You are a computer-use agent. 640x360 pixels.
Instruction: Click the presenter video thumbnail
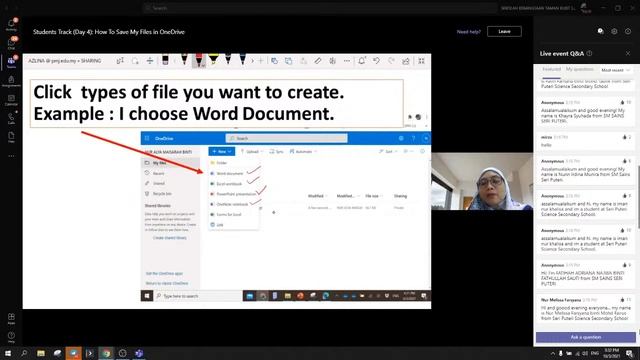tap(482, 181)
